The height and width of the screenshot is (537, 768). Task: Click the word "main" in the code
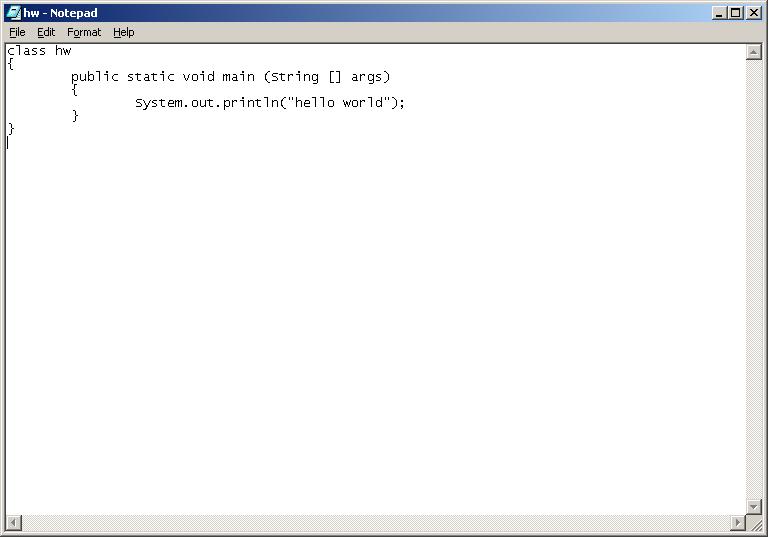coord(238,77)
